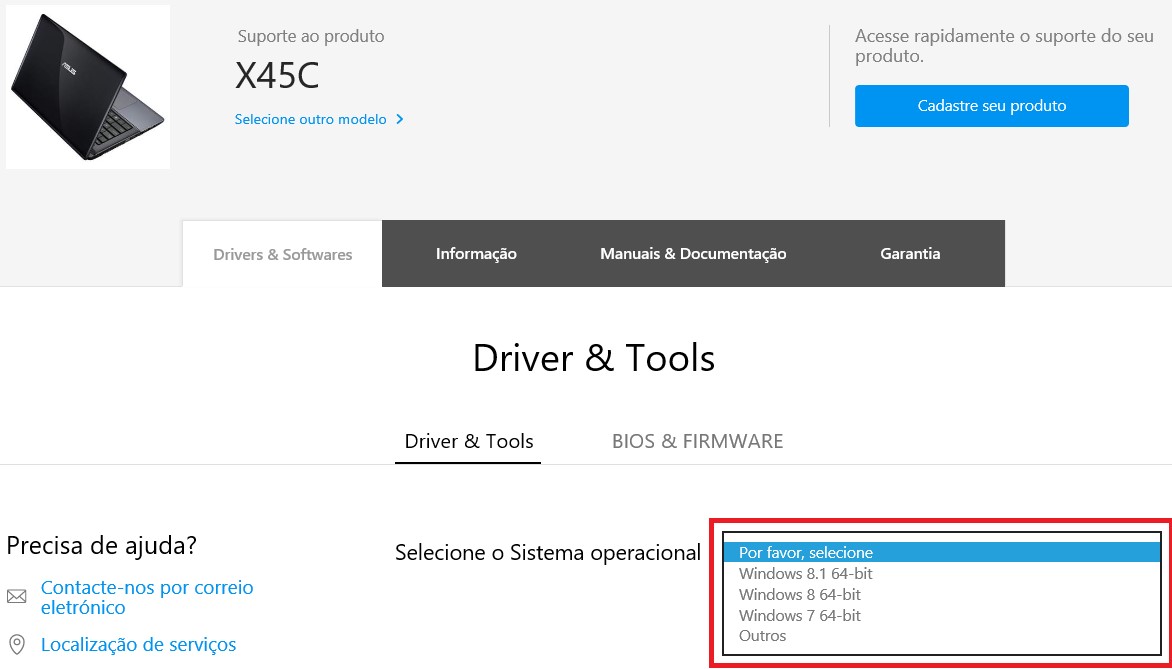Select Windows 8.1 64-bit from list

[941, 573]
